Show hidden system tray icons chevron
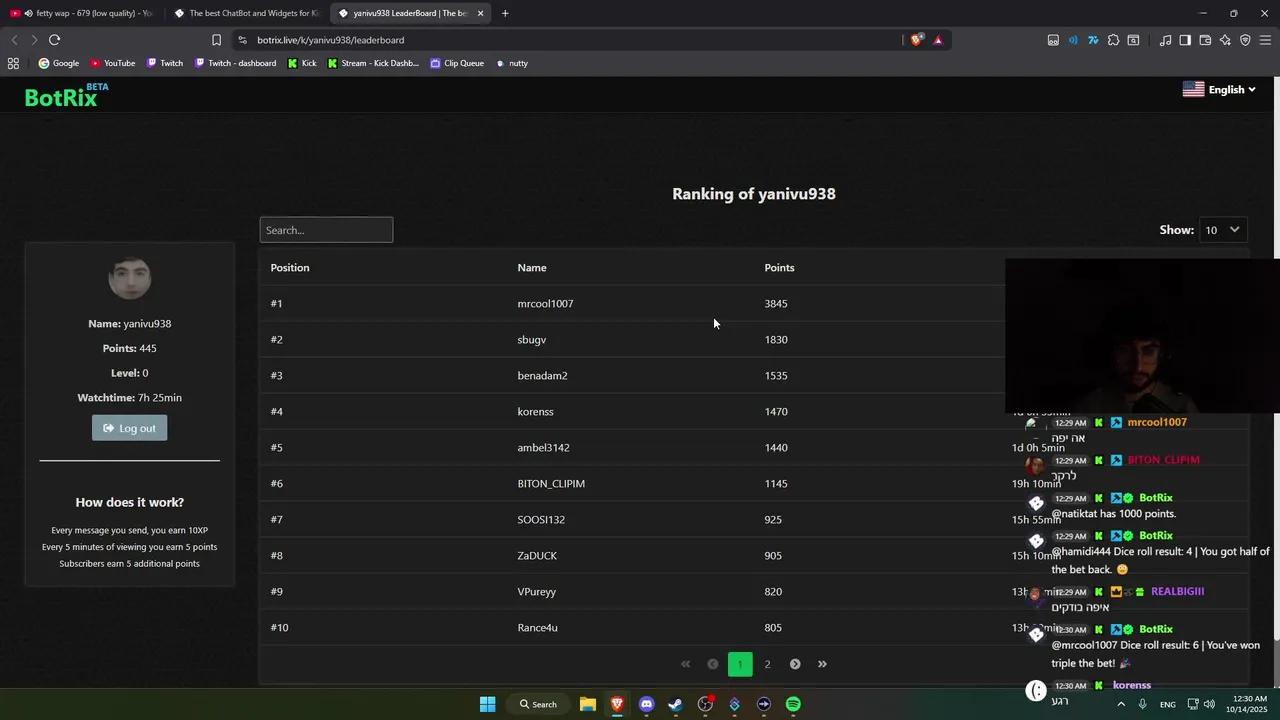 pyautogui.click(x=1120, y=704)
